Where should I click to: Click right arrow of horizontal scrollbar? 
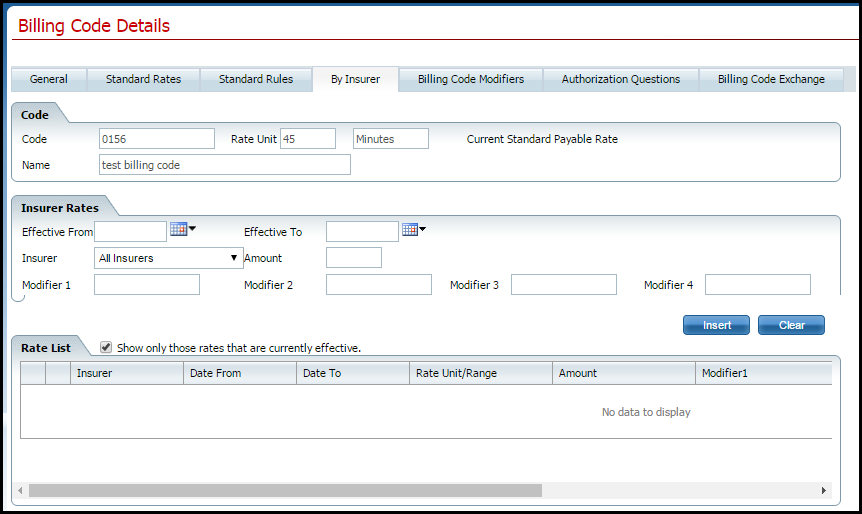tap(824, 491)
